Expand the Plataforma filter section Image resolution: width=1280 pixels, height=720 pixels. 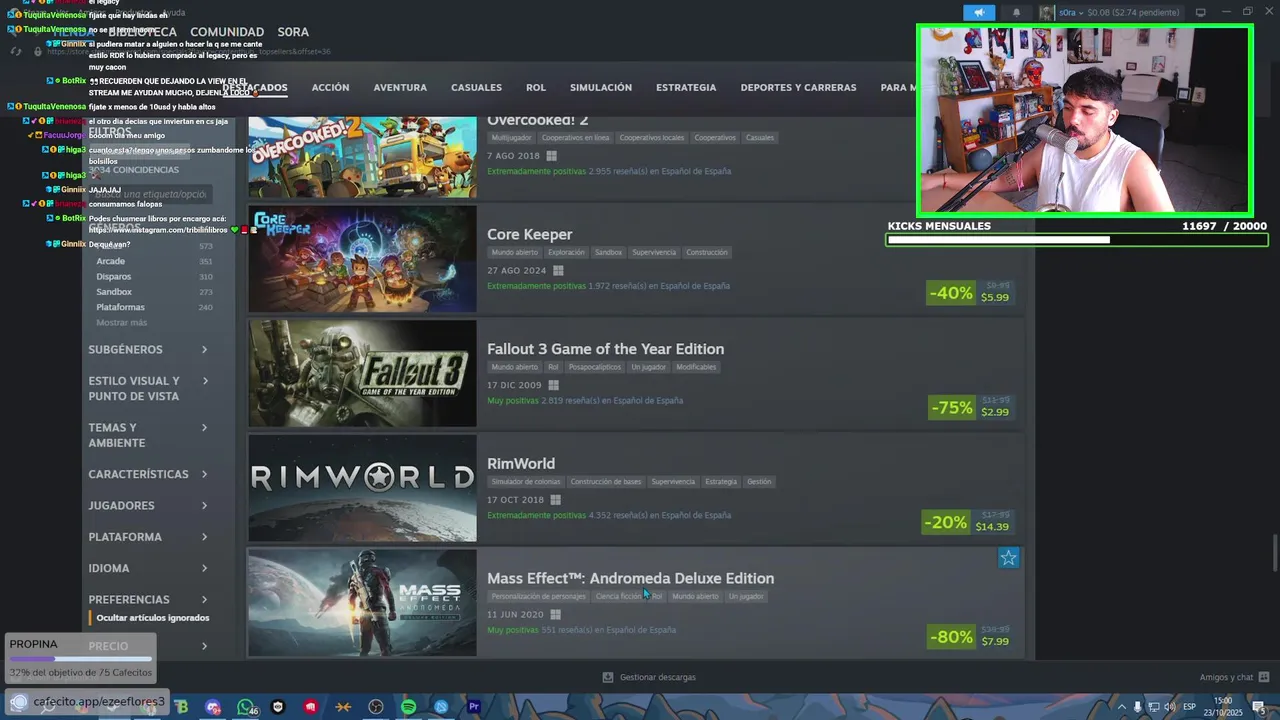click(148, 537)
